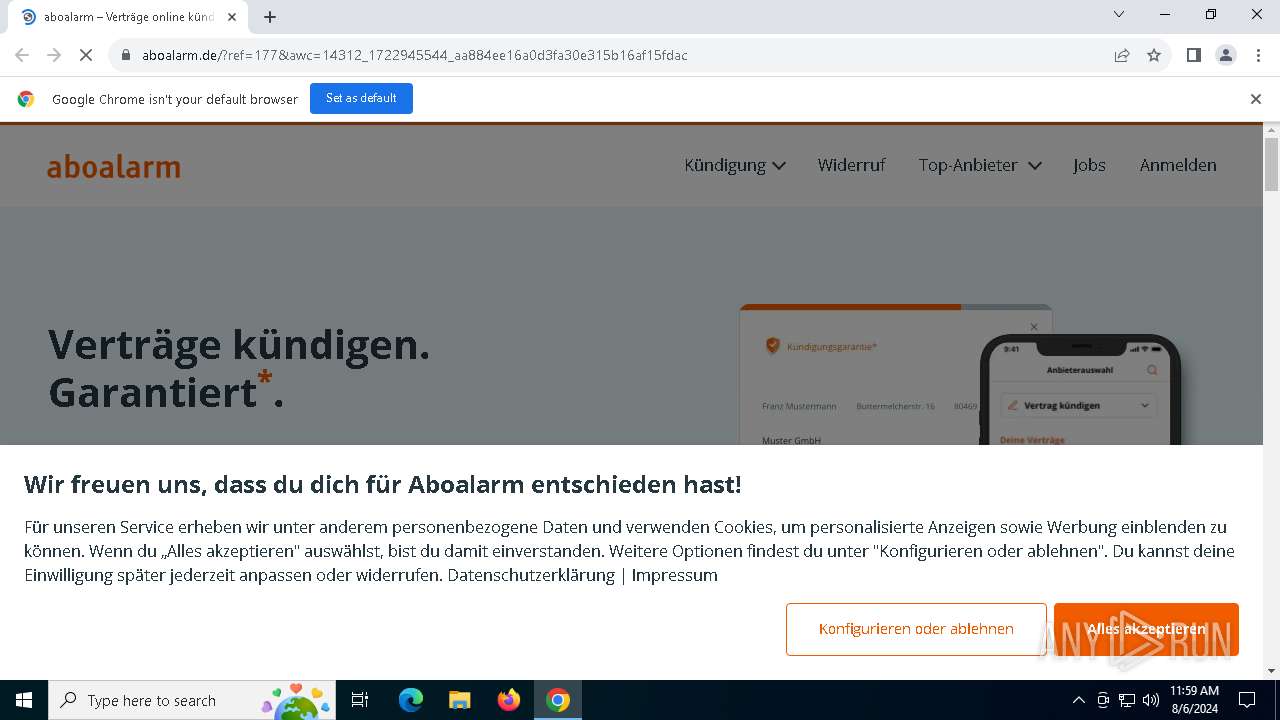
Task: Click the address bar URL
Action: 415,55
